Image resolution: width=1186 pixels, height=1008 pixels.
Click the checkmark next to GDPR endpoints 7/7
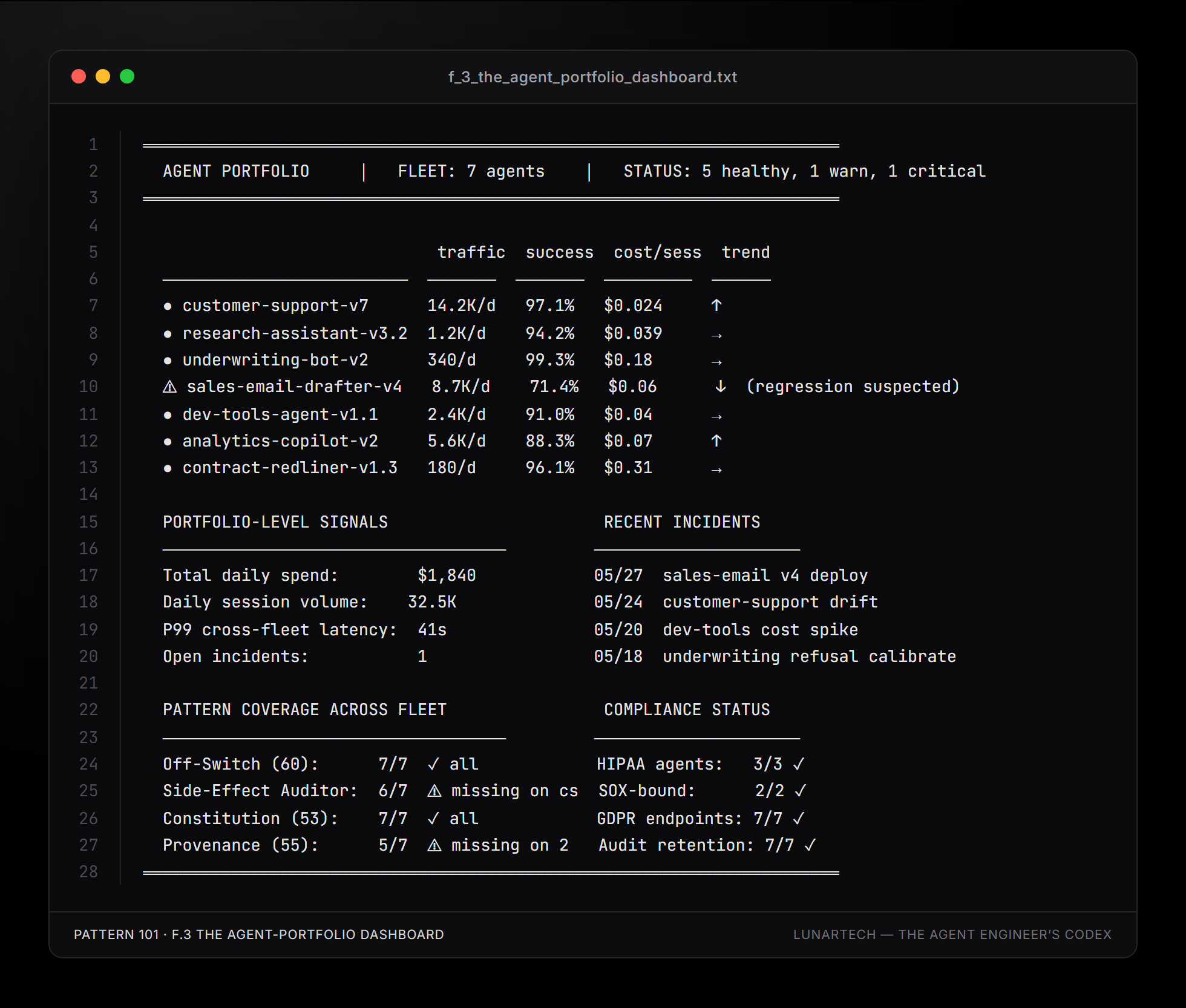(799, 819)
